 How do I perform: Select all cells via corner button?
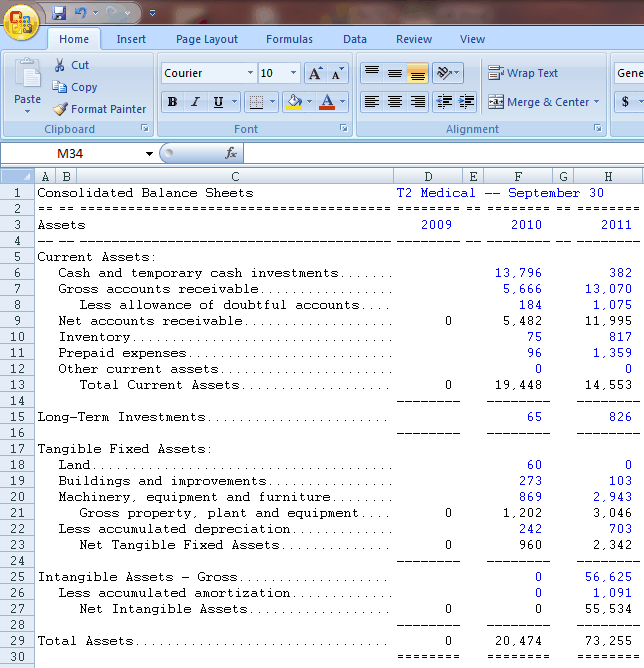17,176
